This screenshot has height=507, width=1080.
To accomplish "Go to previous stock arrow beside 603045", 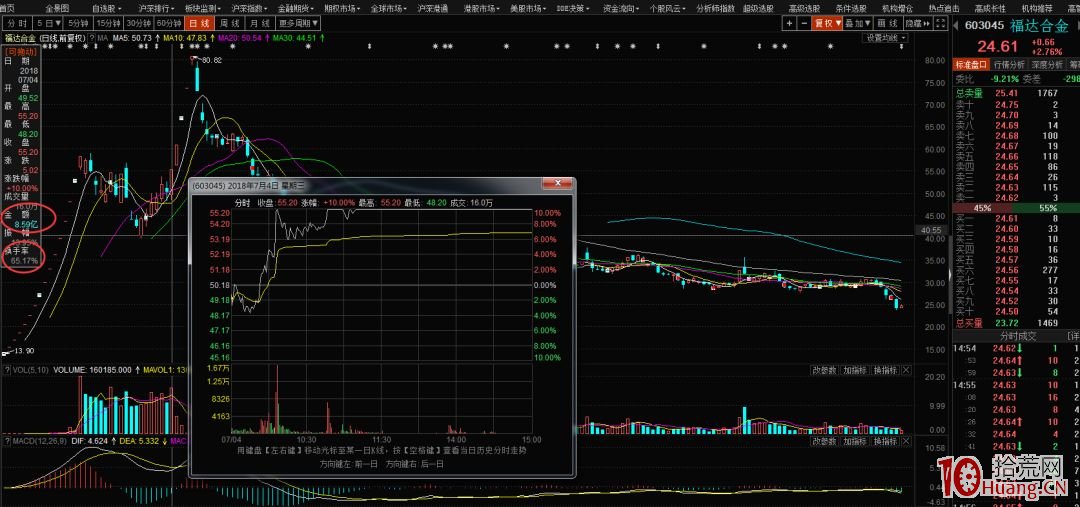I will [x=956, y=26].
